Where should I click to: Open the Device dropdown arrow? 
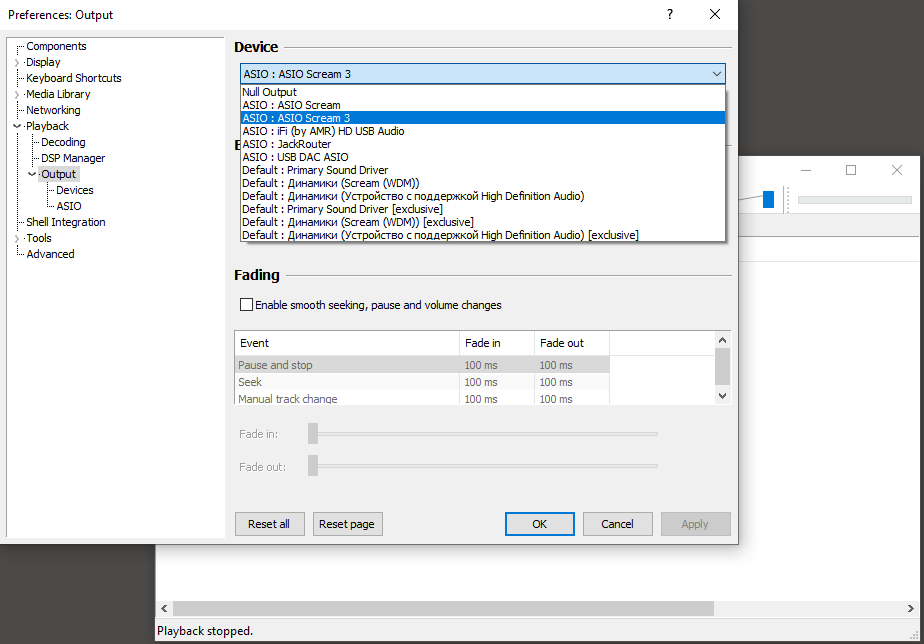(x=716, y=74)
